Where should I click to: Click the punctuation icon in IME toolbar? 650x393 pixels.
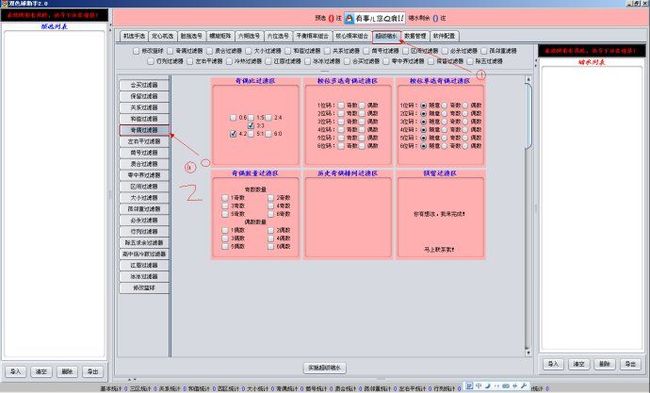point(497,386)
